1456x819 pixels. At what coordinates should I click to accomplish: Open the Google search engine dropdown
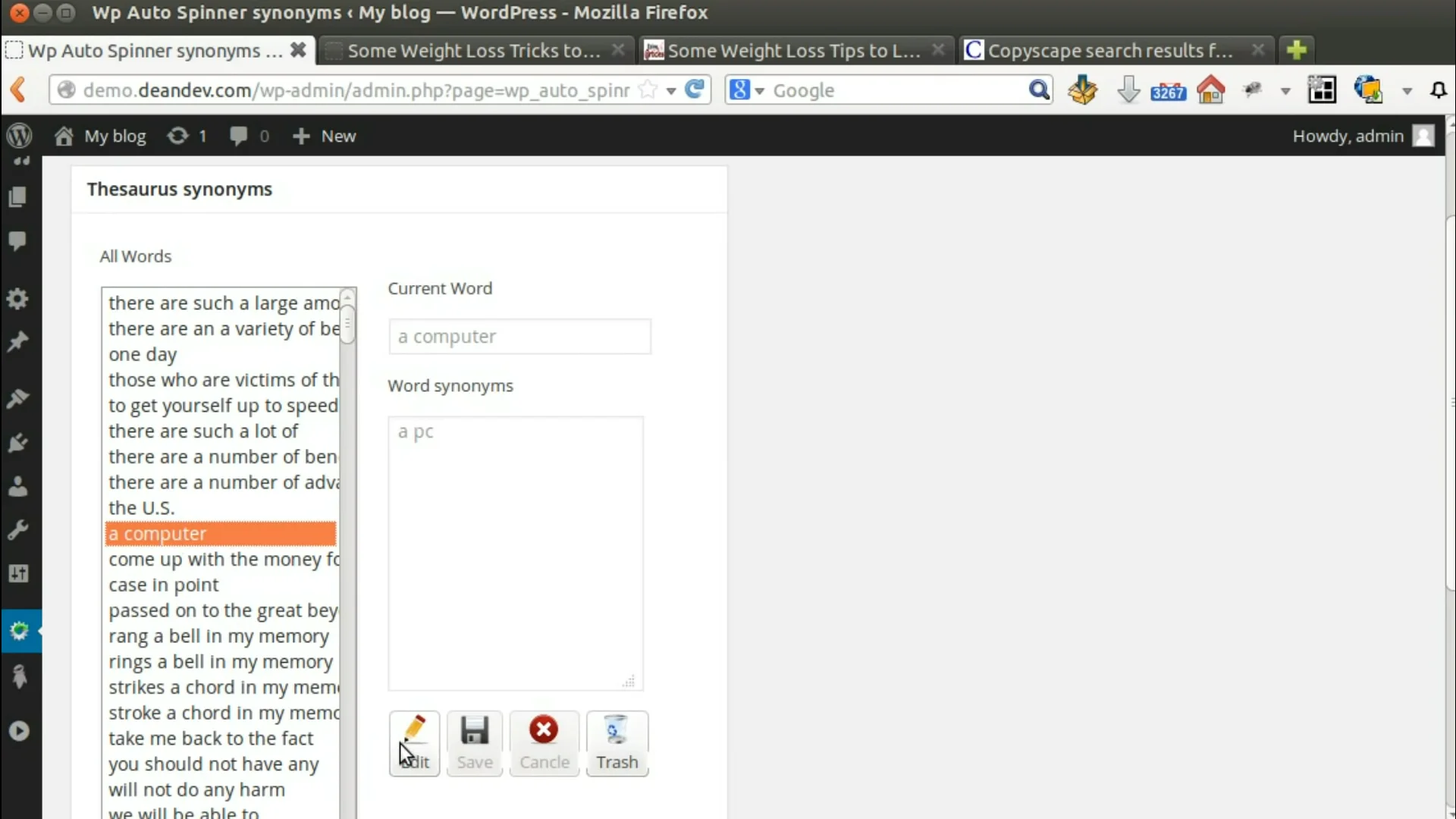(745, 89)
